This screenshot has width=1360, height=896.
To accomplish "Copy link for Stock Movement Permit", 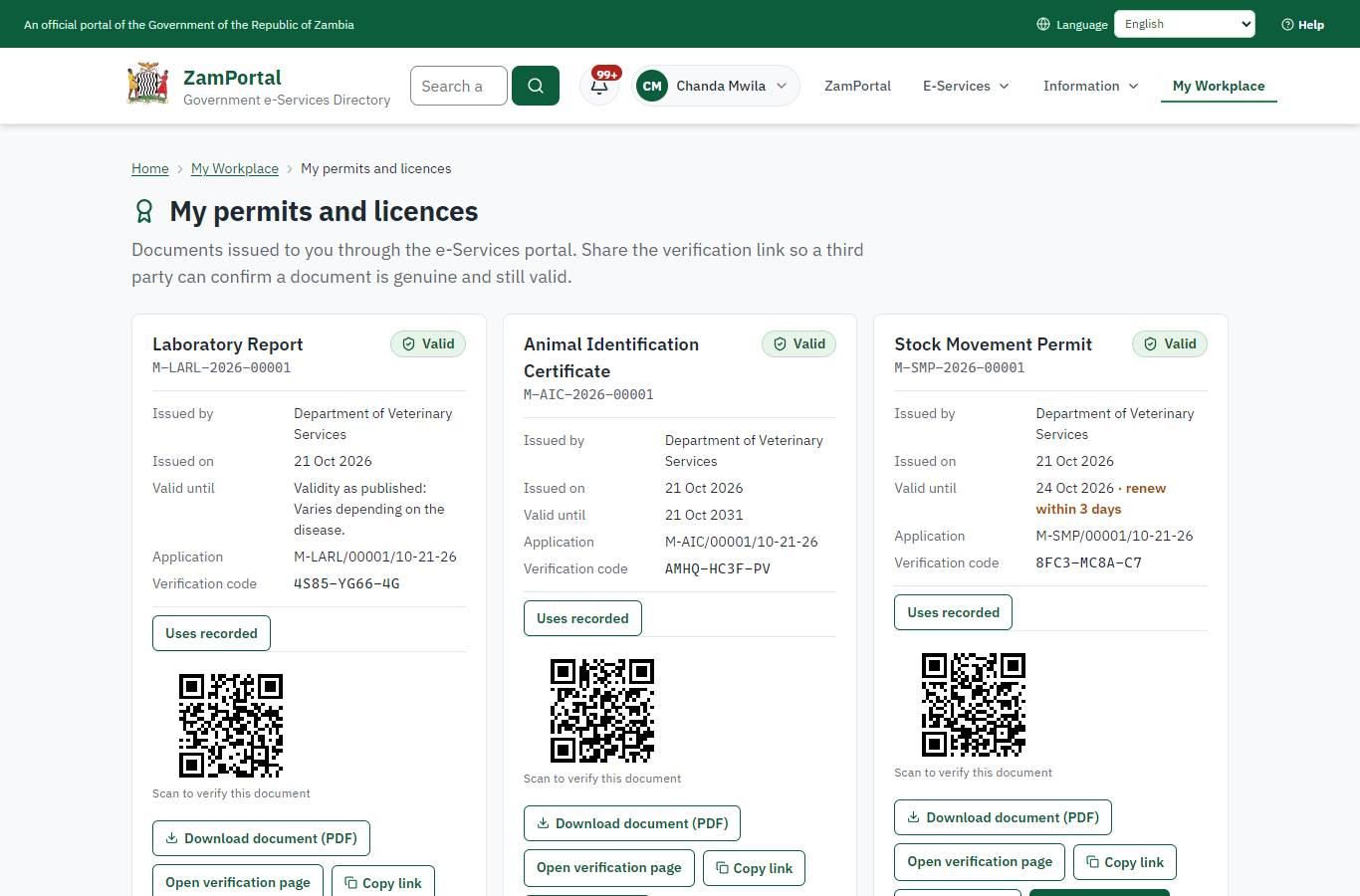I will [x=1125, y=862].
